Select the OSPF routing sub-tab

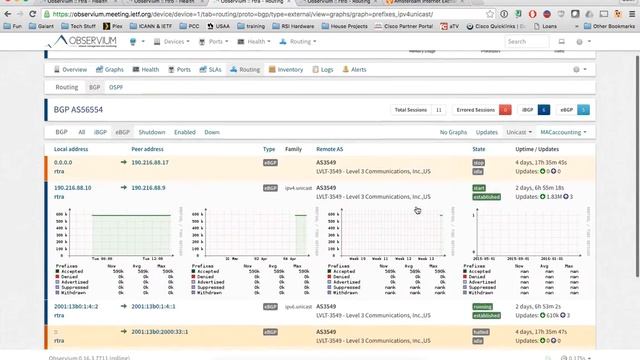[x=116, y=87]
